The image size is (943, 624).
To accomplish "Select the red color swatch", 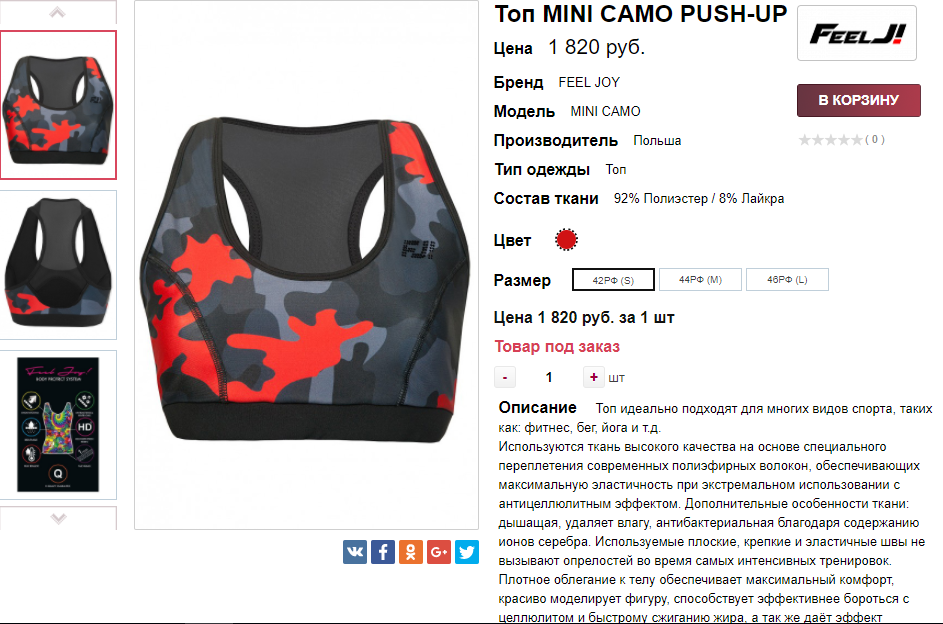I will pos(566,240).
